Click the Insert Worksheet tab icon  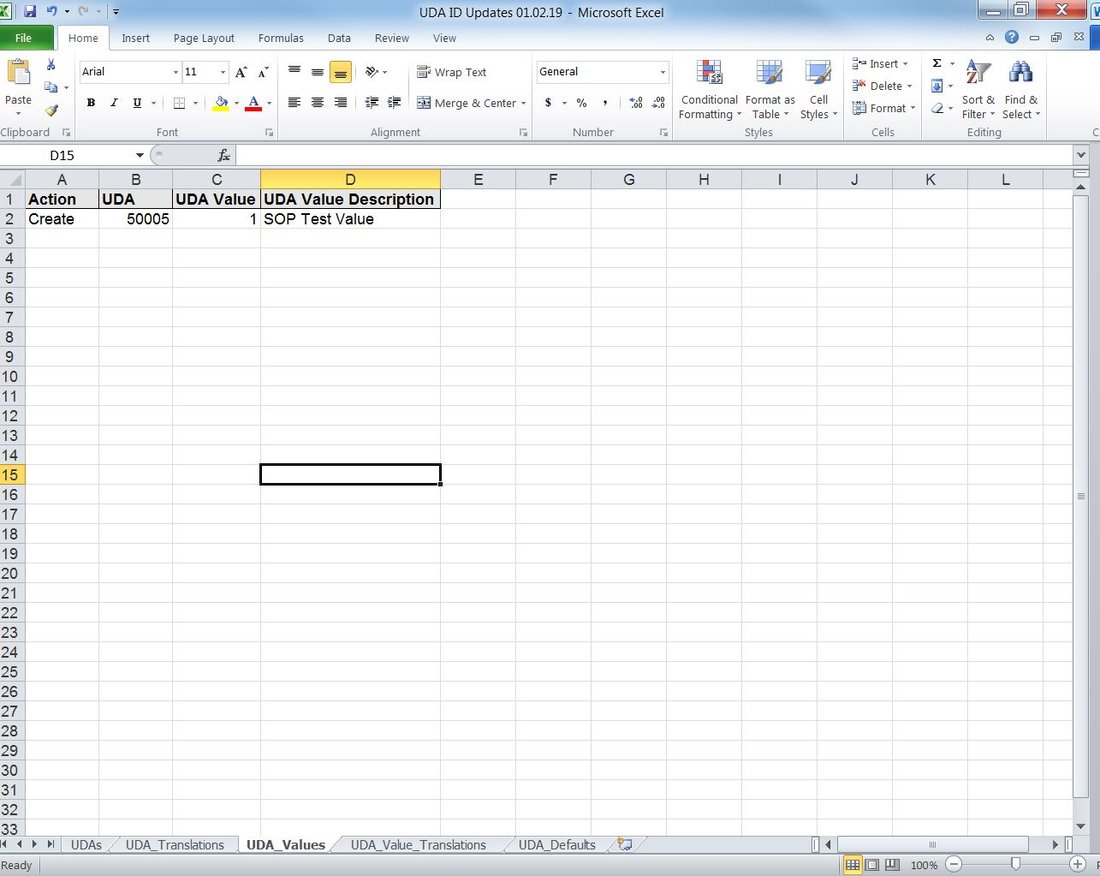624,844
